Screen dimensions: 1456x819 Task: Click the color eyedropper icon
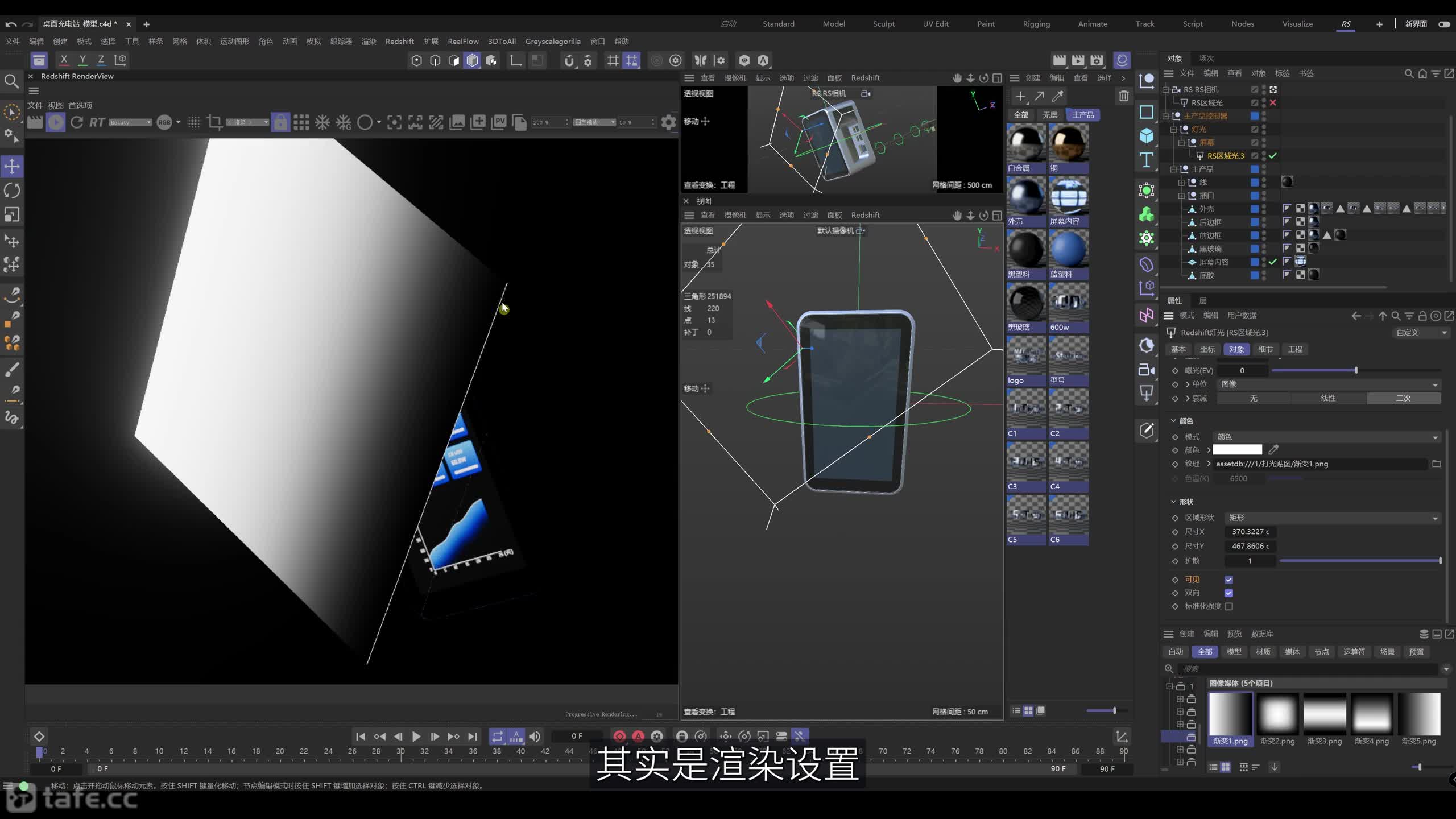[x=1273, y=450]
